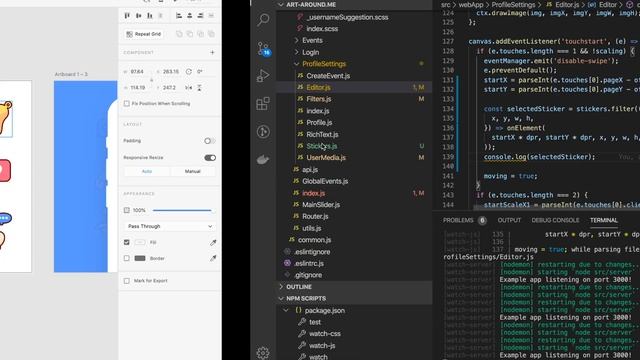Open the Docker whale view in activity bar

click(x=263, y=160)
